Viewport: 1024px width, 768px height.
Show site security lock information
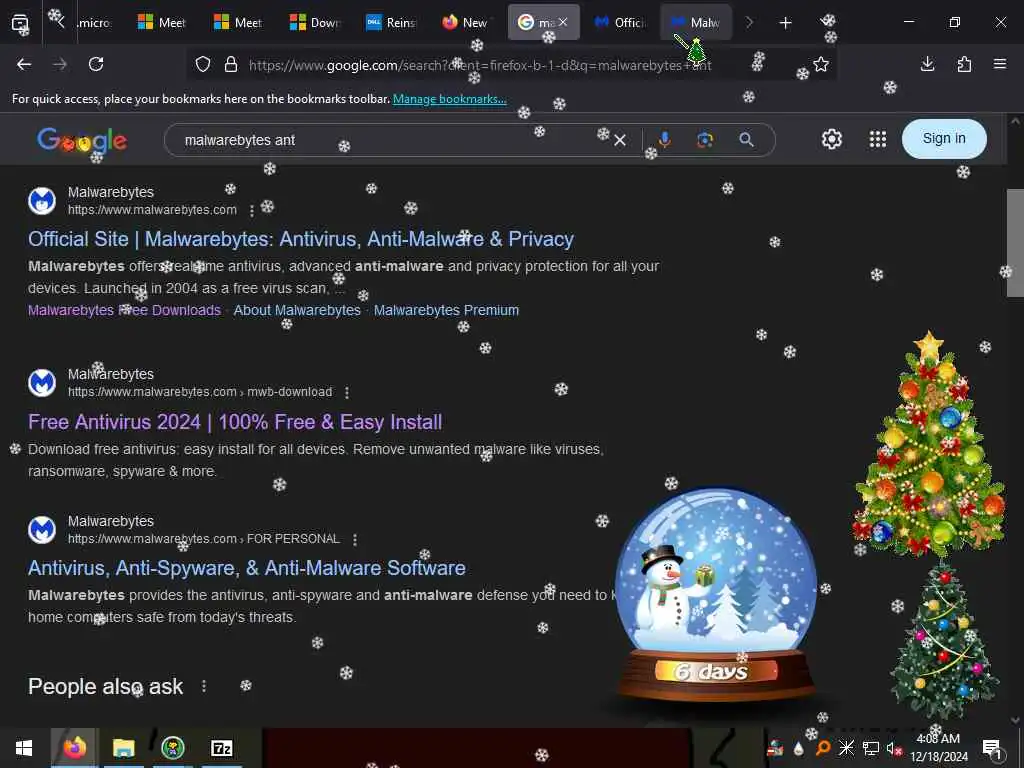[x=231, y=65]
